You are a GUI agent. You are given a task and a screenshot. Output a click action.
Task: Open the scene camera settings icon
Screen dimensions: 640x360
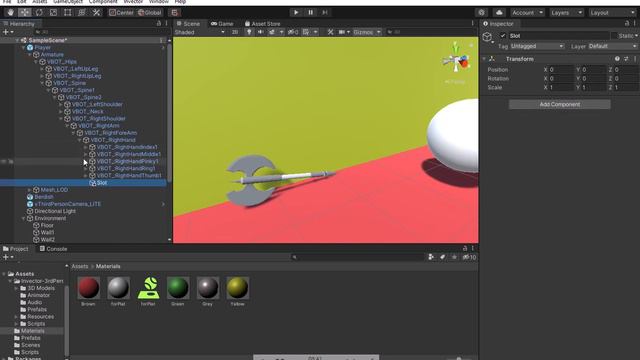pos(342,32)
